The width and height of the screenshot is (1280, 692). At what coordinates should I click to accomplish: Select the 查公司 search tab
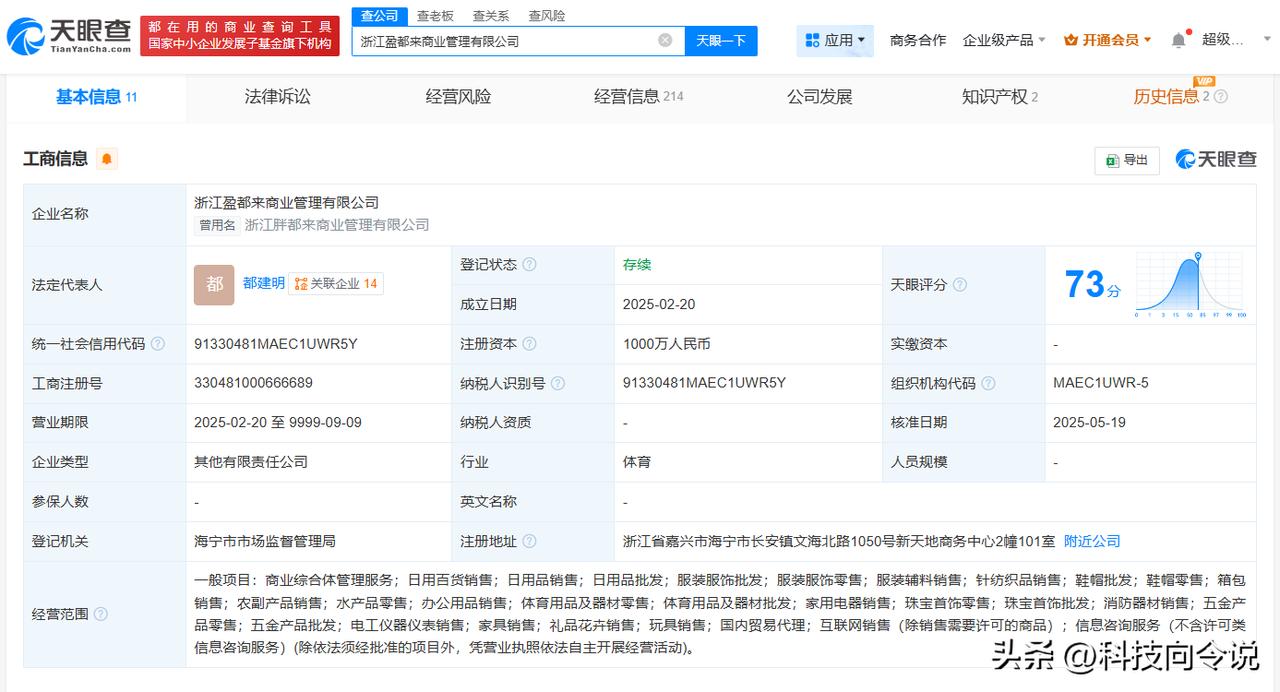click(379, 15)
